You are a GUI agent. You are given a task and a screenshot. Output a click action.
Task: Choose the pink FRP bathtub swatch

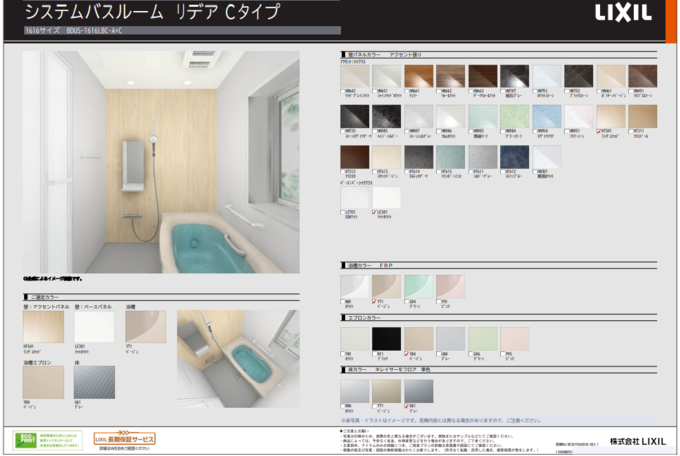[450, 286]
